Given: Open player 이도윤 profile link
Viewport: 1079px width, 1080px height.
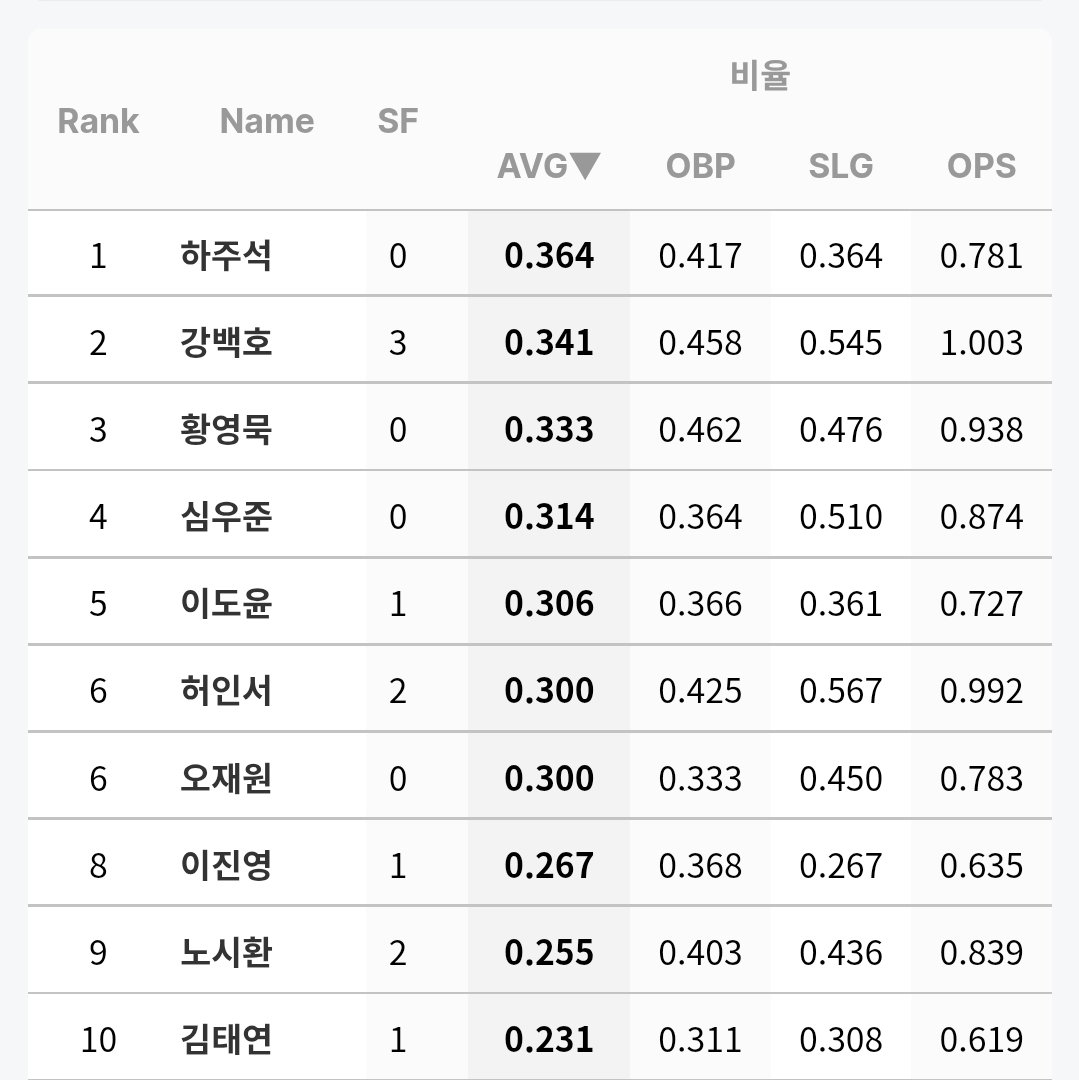Looking at the screenshot, I should pyautogui.click(x=226, y=603).
